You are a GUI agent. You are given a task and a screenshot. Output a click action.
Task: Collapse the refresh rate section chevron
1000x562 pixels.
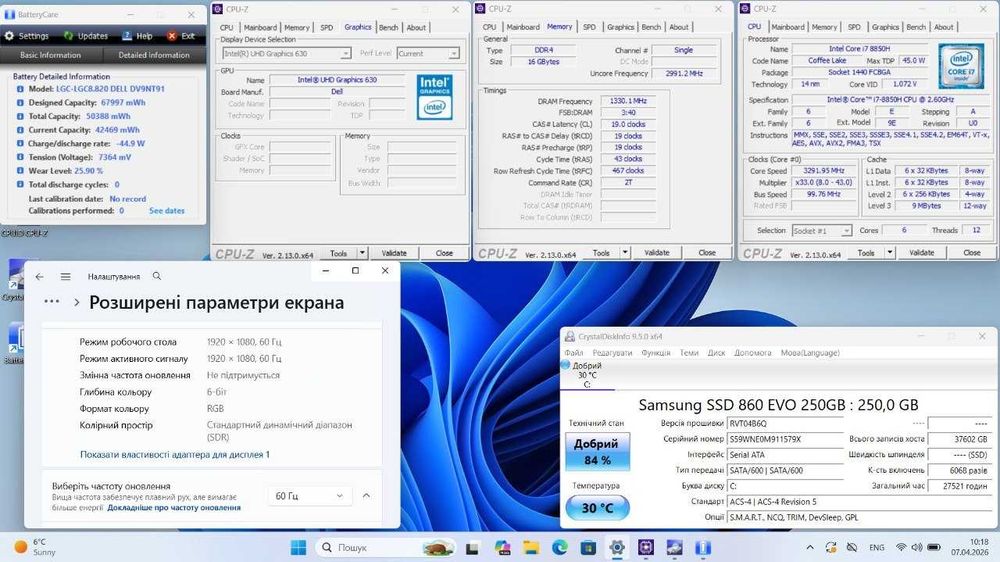coord(366,496)
